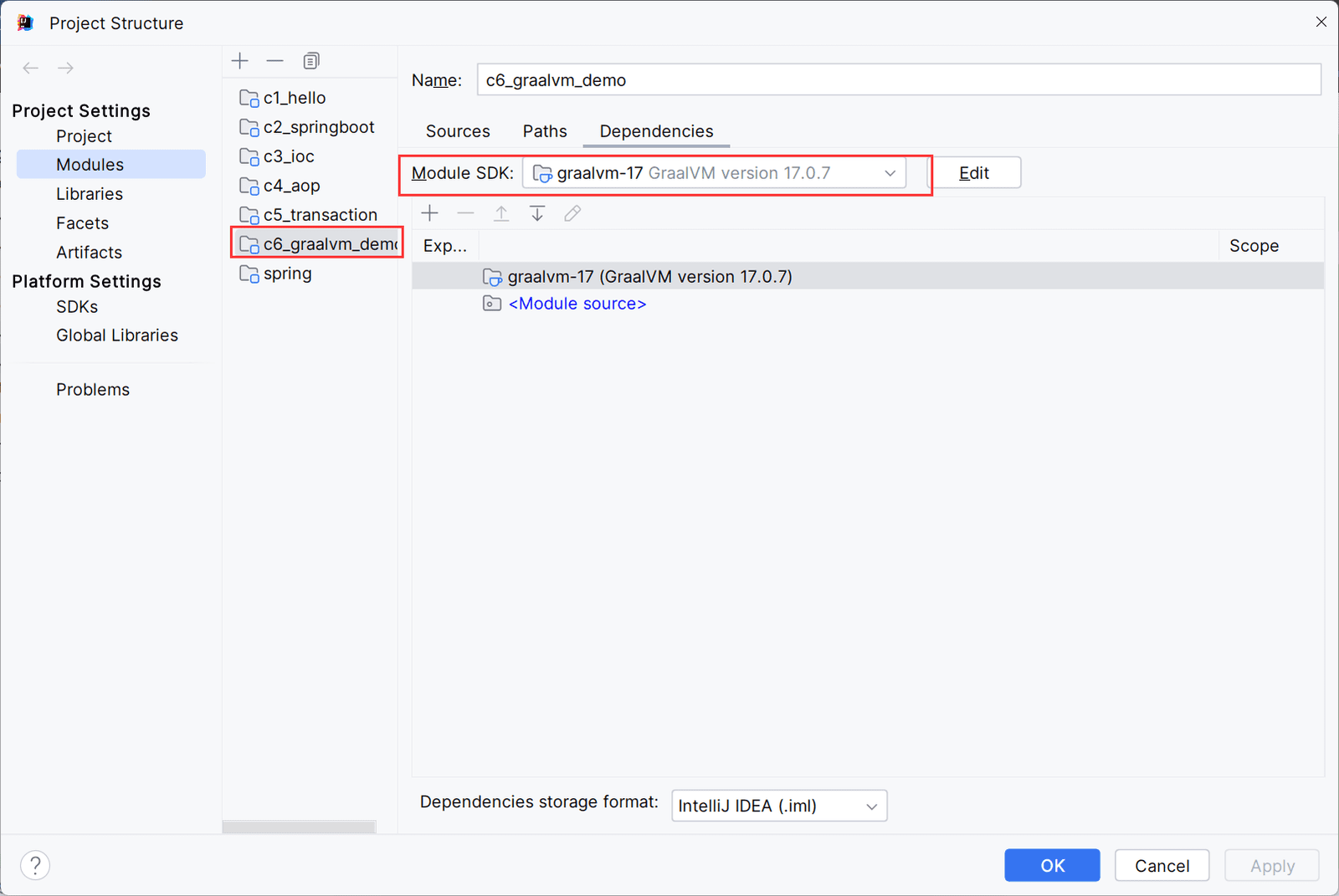The height and width of the screenshot is (896, 1339).
Task: Close the Project Structure dialog
Action: pos(1321,22)
